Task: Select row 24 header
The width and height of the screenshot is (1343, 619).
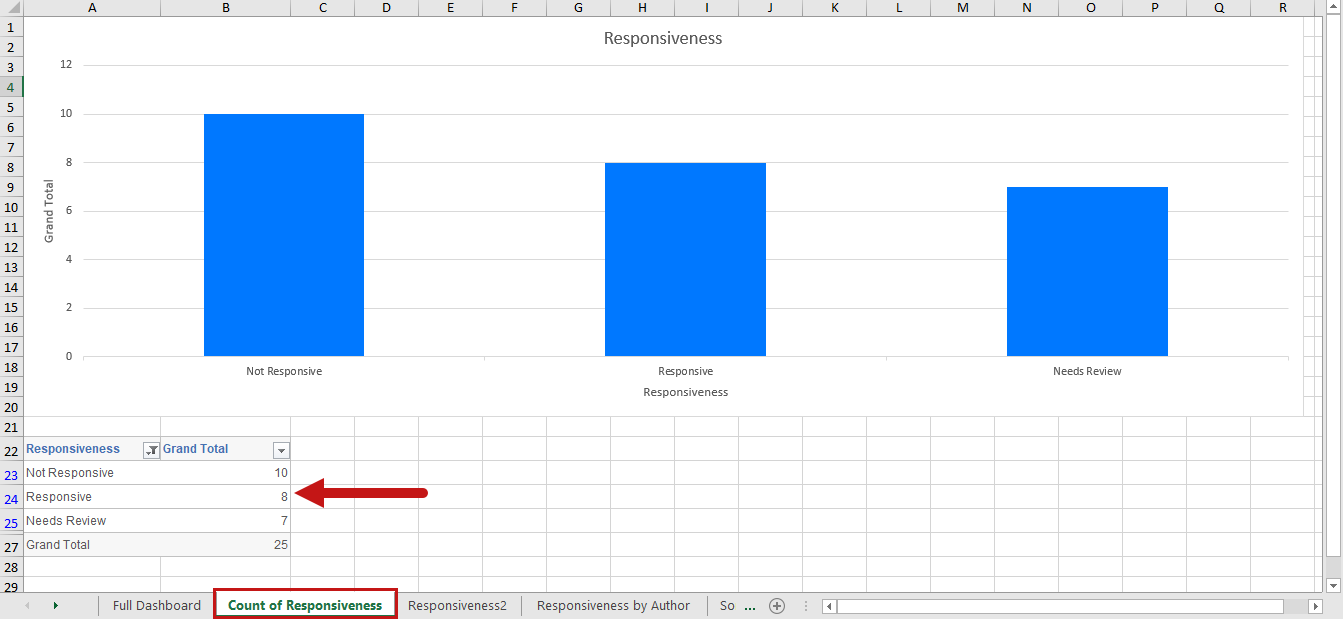Action: pos(11,499)
